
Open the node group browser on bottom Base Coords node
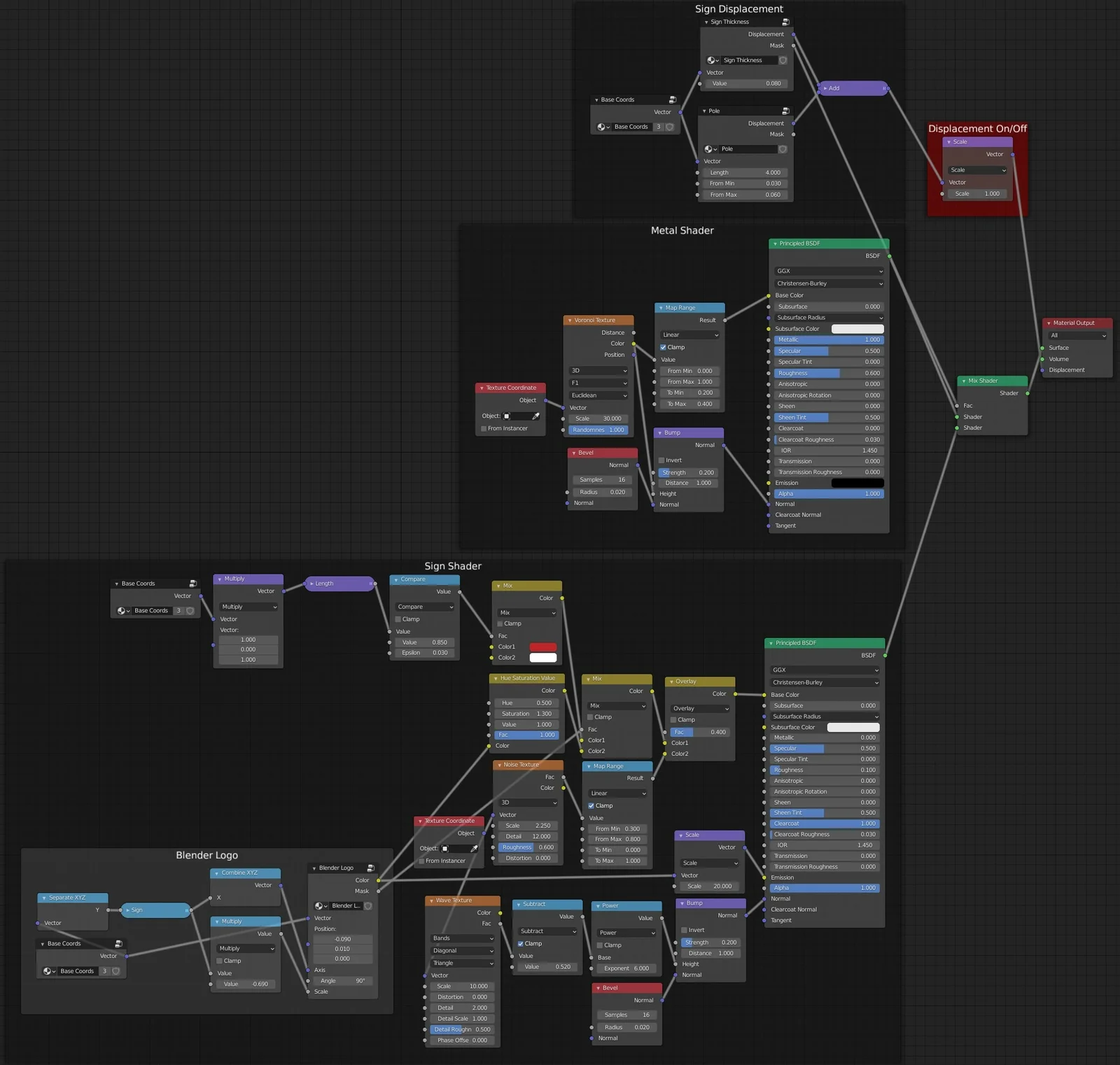[48, 971]
